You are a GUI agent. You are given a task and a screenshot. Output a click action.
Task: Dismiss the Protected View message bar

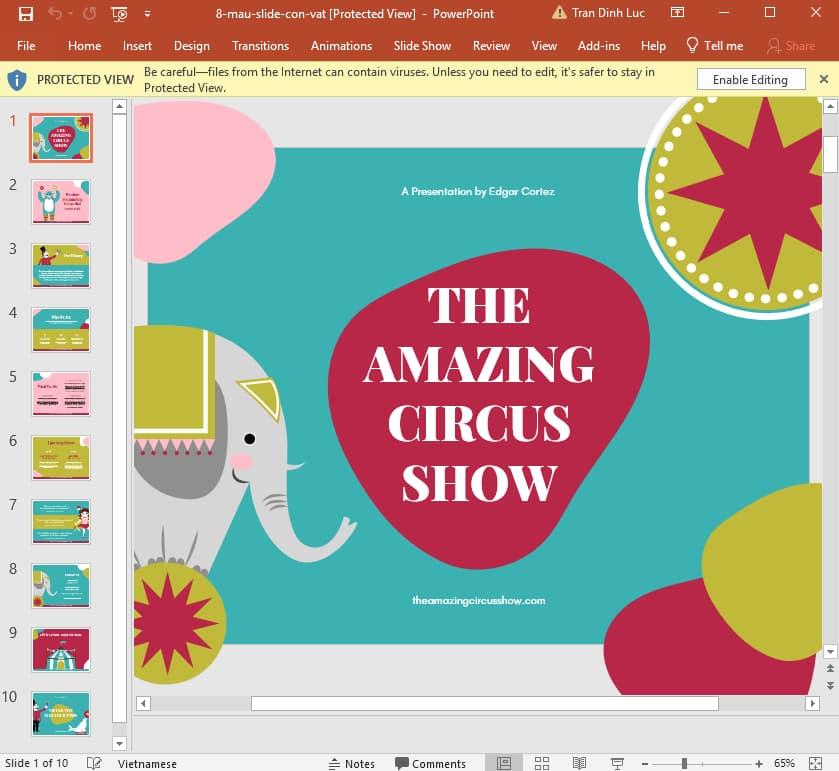click(x=824, y=80)
